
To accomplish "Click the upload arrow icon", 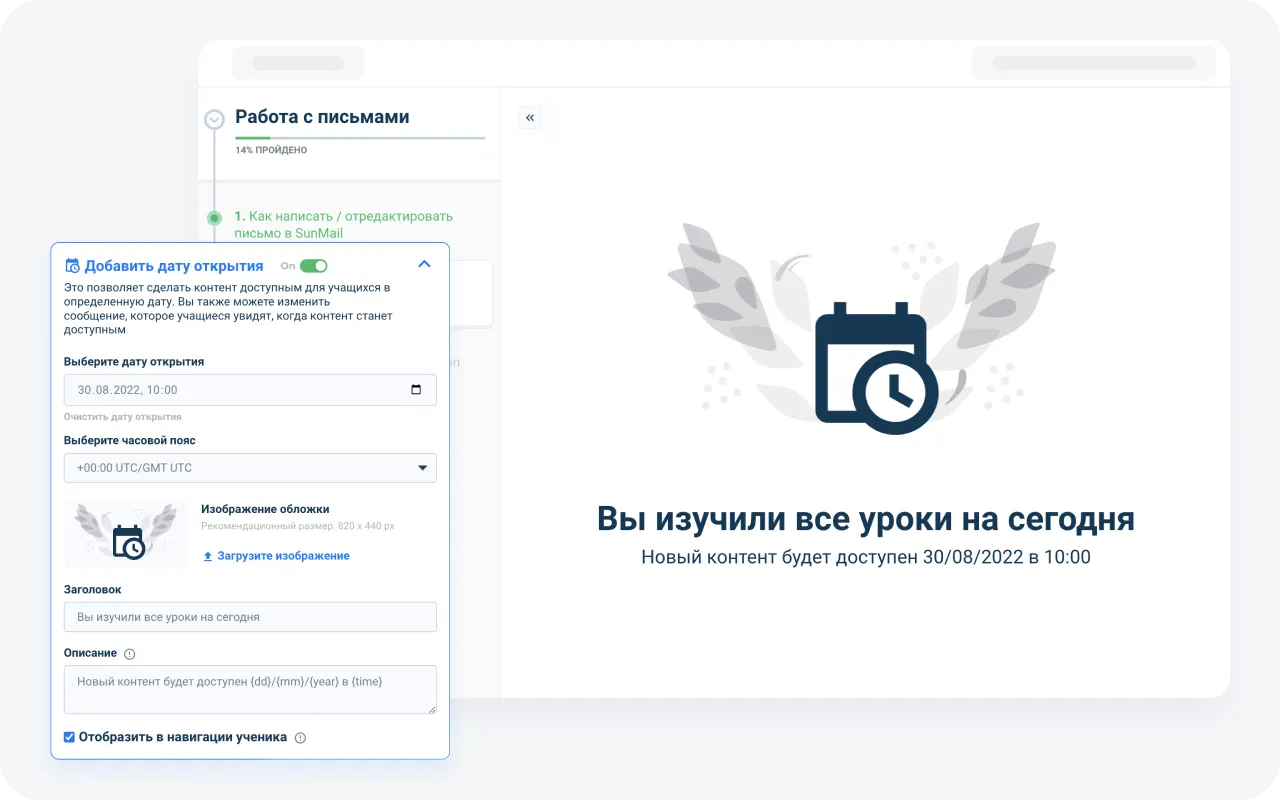I will click(x=208, y=556).
